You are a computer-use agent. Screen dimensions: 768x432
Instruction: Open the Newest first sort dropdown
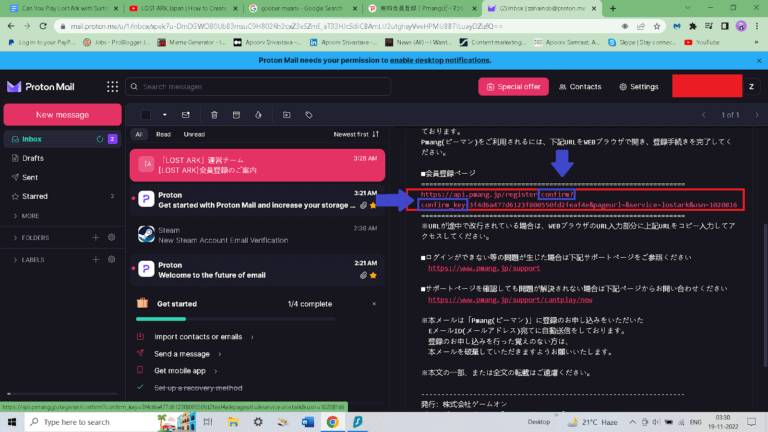click(356, 134)
